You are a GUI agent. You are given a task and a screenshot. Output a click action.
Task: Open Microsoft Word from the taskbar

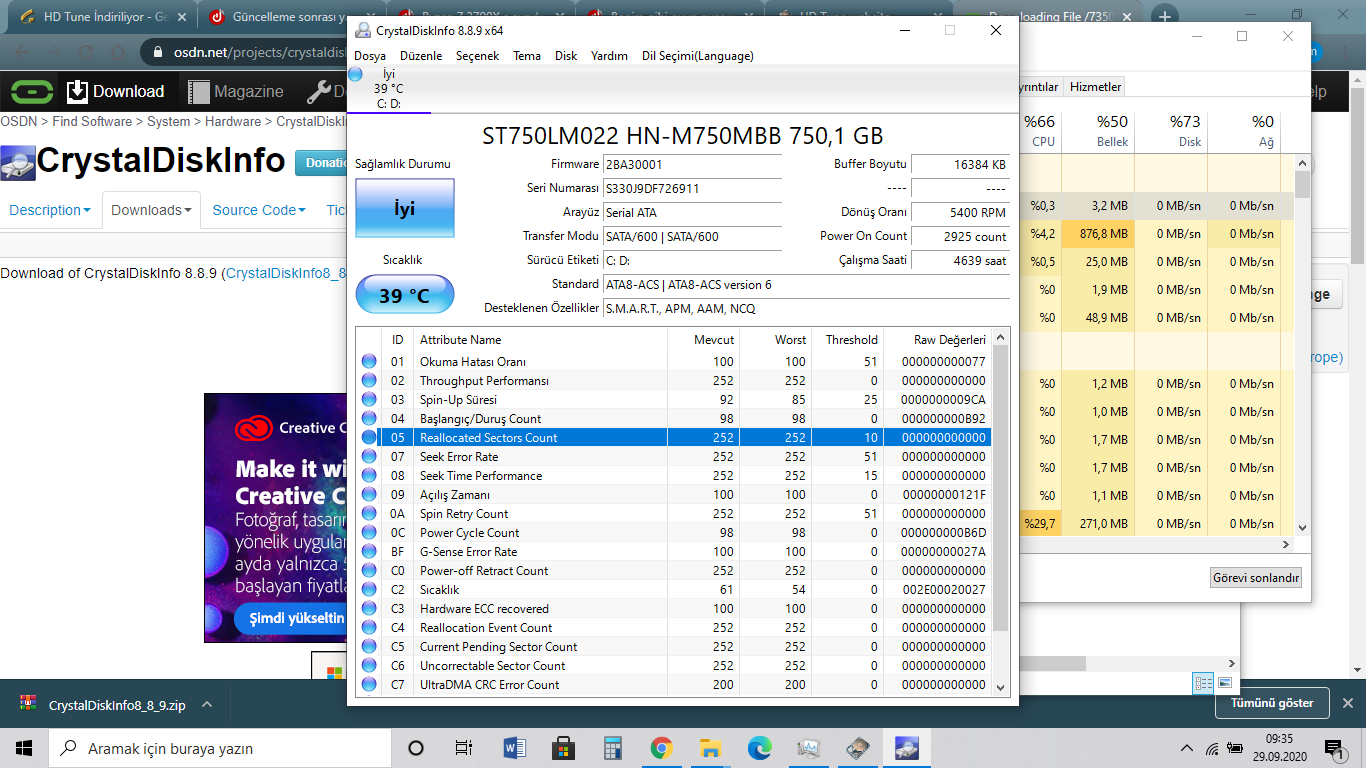[x=514, y=748]
